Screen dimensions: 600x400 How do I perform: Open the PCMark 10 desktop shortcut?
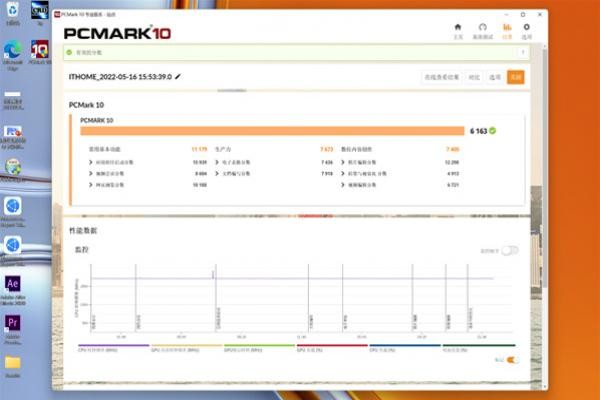[x=40, y=52]
